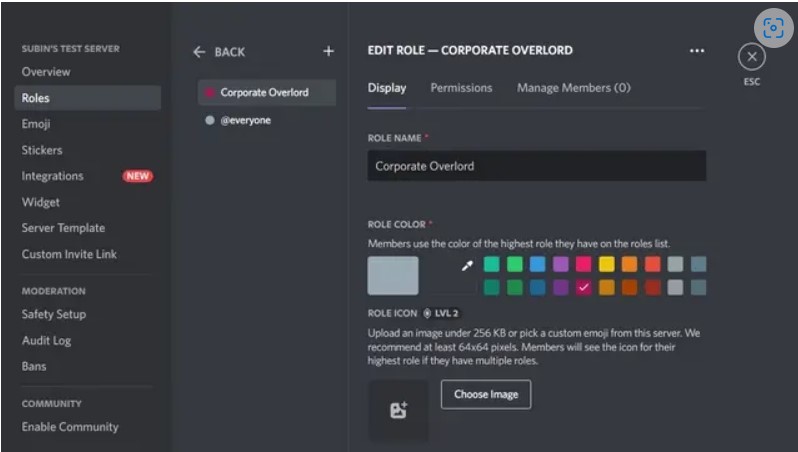Viewport: 798px width, 452px height.
Task: Click the Back arrow in roles list
Action: [199, 52]
